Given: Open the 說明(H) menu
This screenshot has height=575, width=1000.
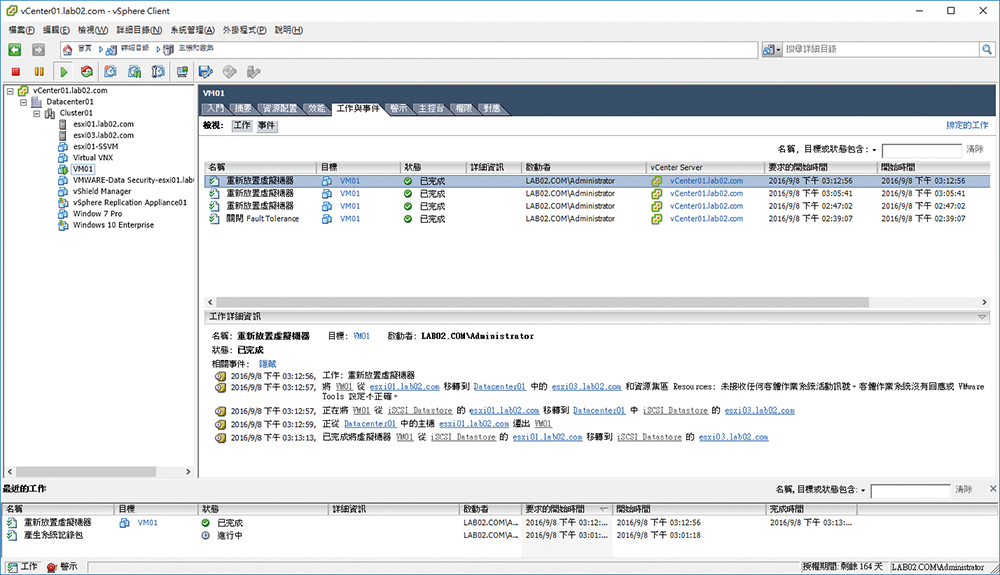Looking at the screenshot, I should (x=289, y=30).
